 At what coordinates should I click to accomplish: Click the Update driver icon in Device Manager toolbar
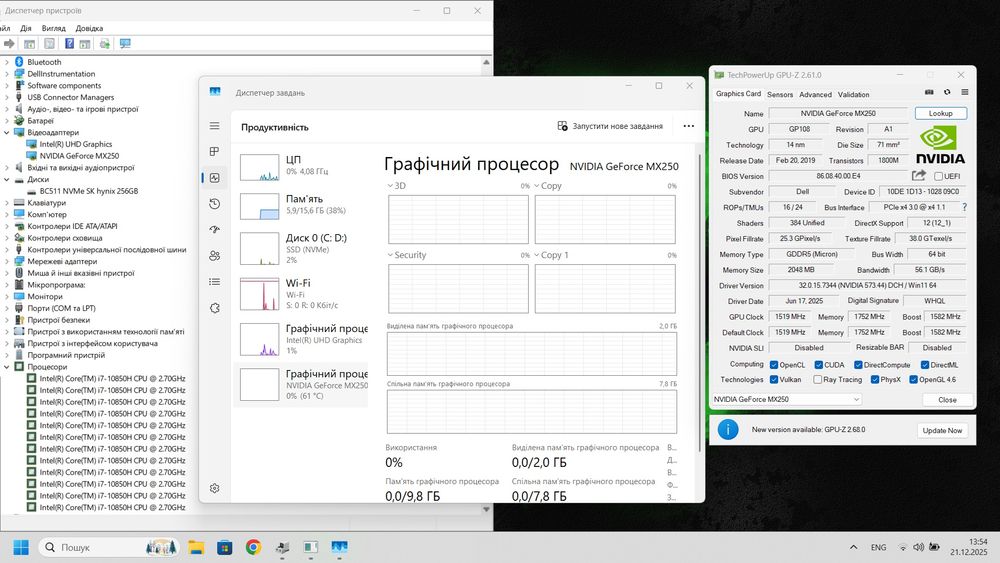(x=105, y=43)
